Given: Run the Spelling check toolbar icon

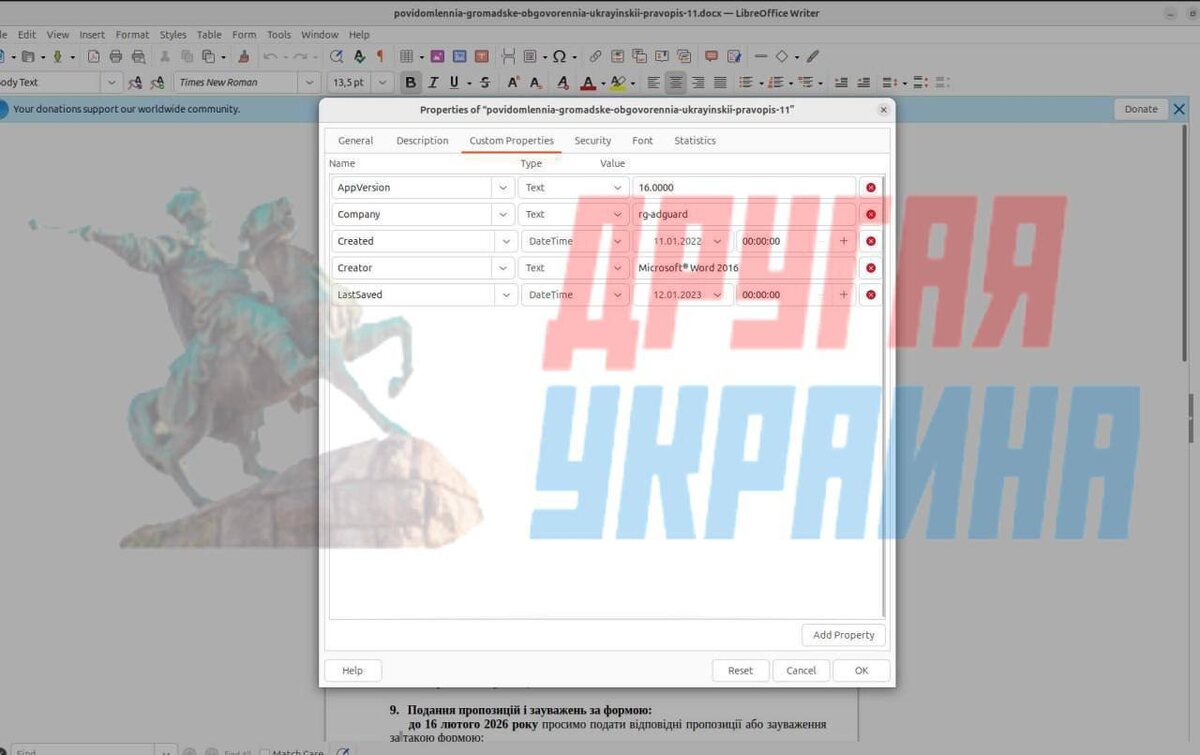Looking at the screenshot, I should coord(359,57).
